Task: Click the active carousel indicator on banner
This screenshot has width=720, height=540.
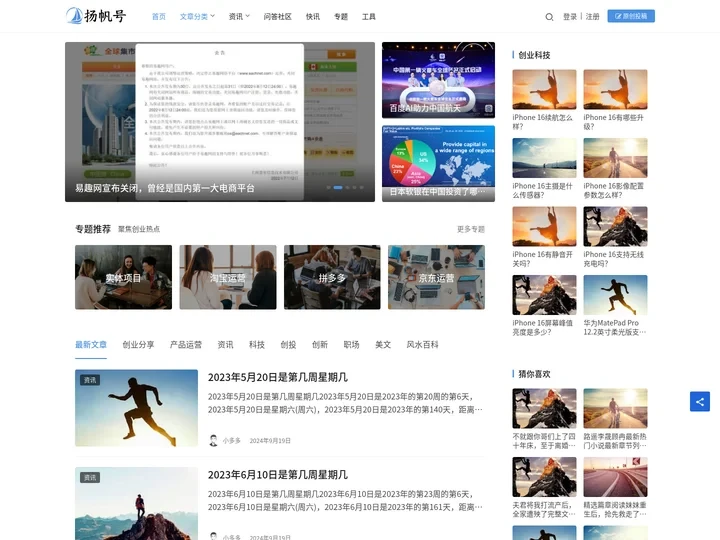Action: click(x=338, y=187)
